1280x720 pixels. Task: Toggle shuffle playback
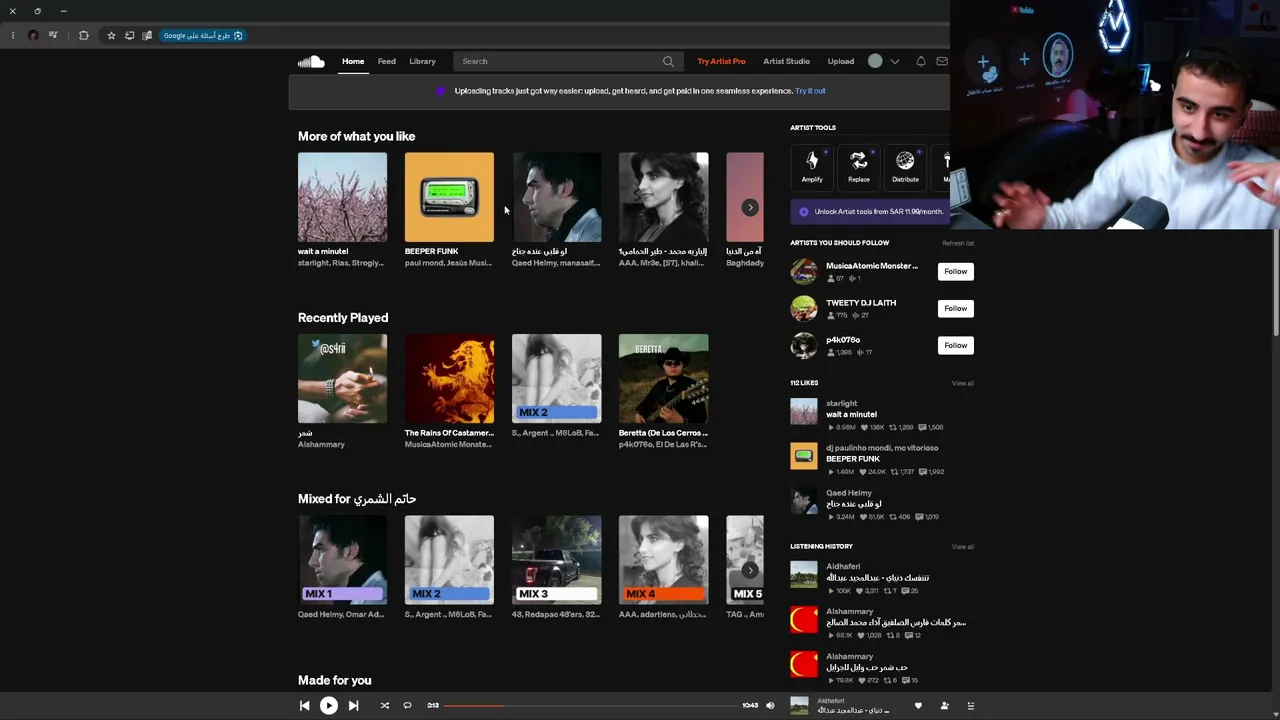pos(384,706)
